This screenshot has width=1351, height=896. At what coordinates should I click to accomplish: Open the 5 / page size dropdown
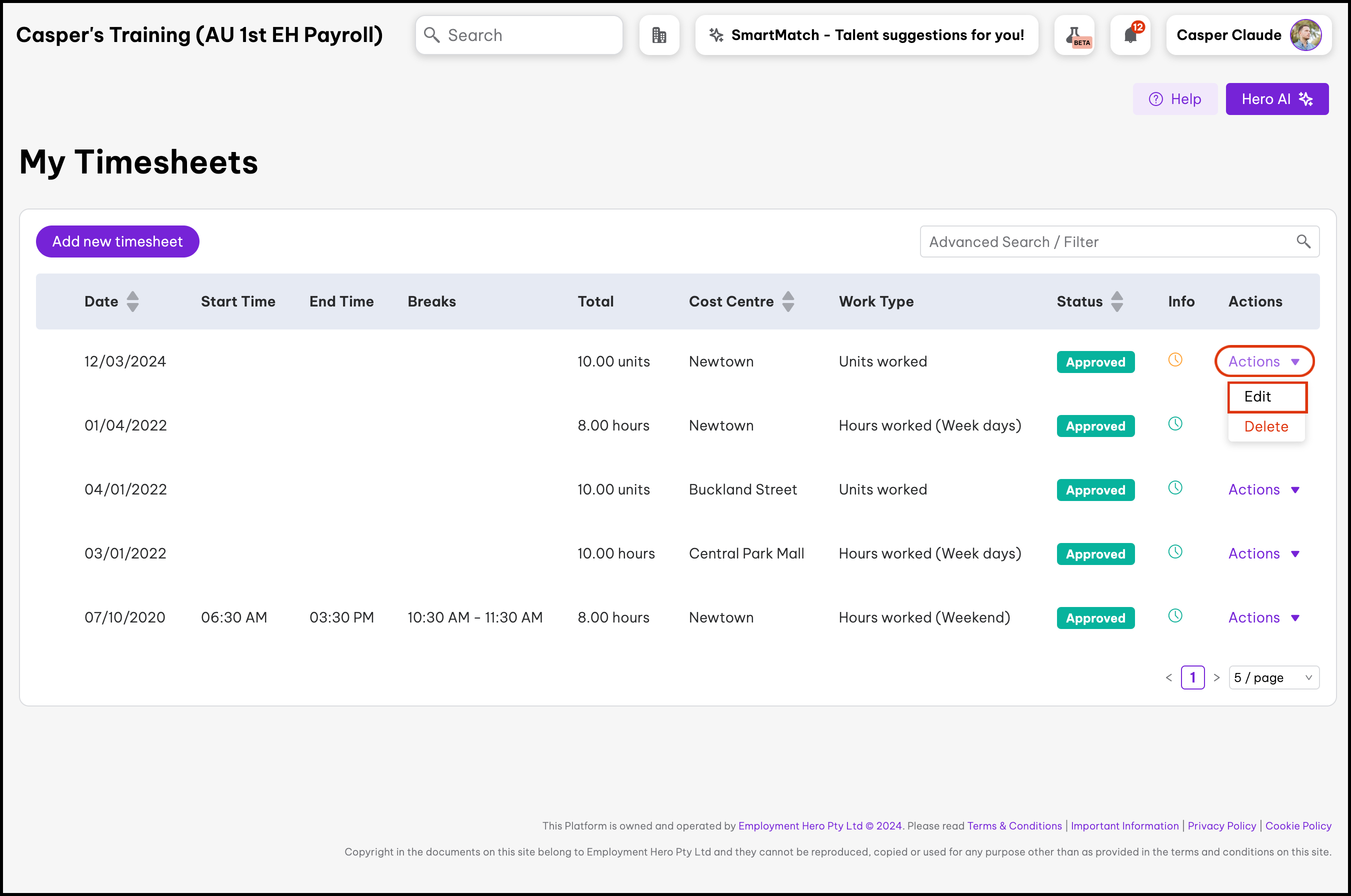[1273, 677]
